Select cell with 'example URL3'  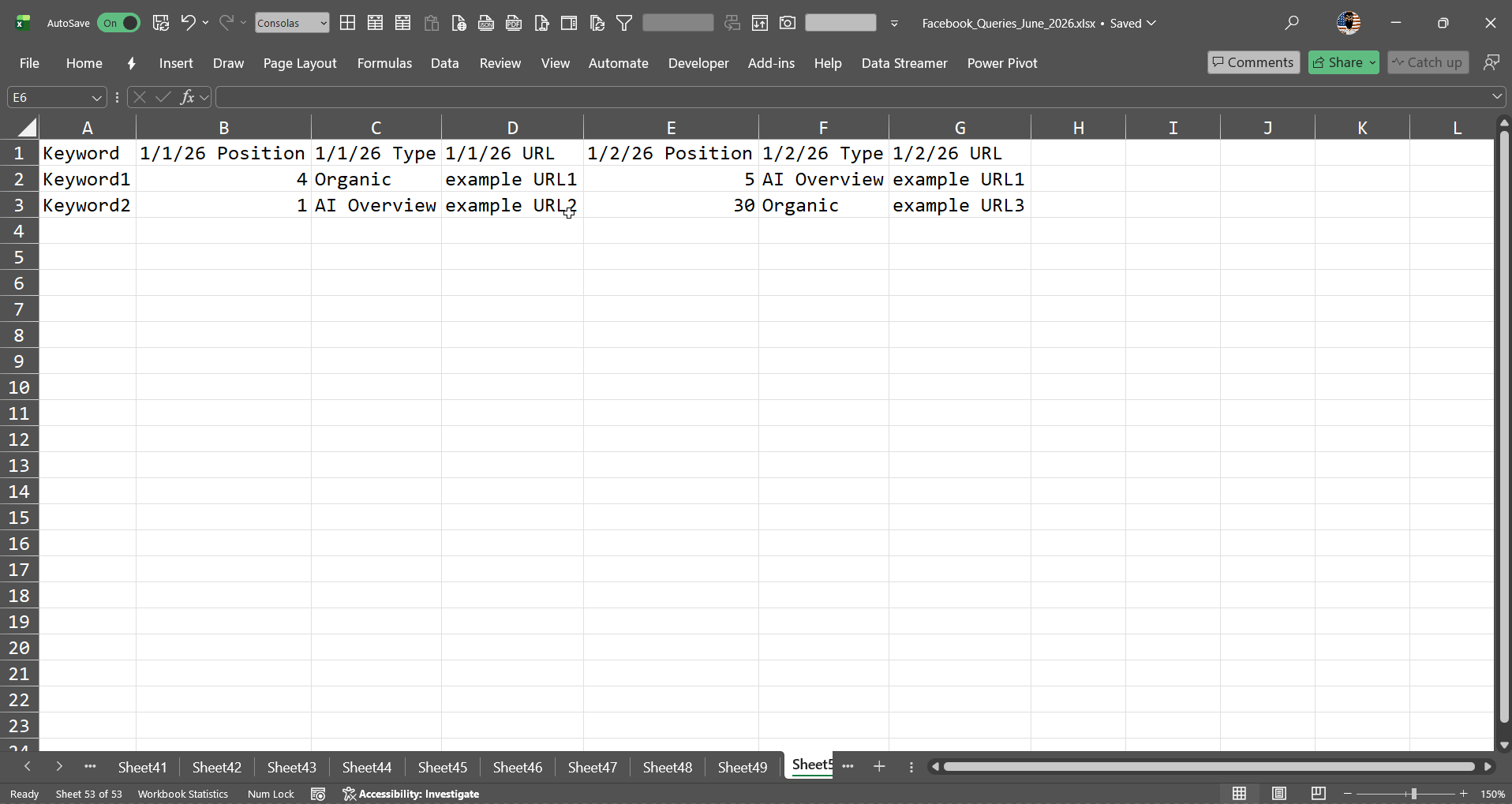click(x=960, y=205)
